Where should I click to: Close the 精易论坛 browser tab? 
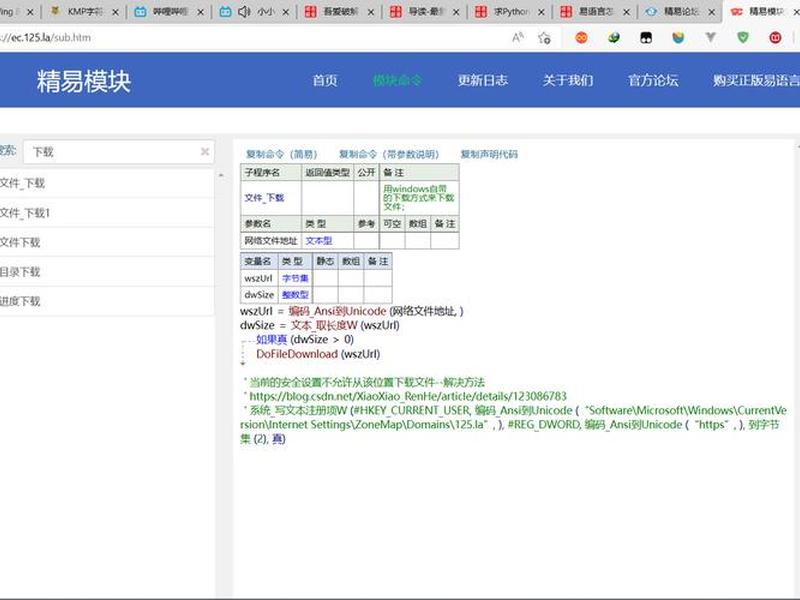pyautogui.click(x=712, y=12)
